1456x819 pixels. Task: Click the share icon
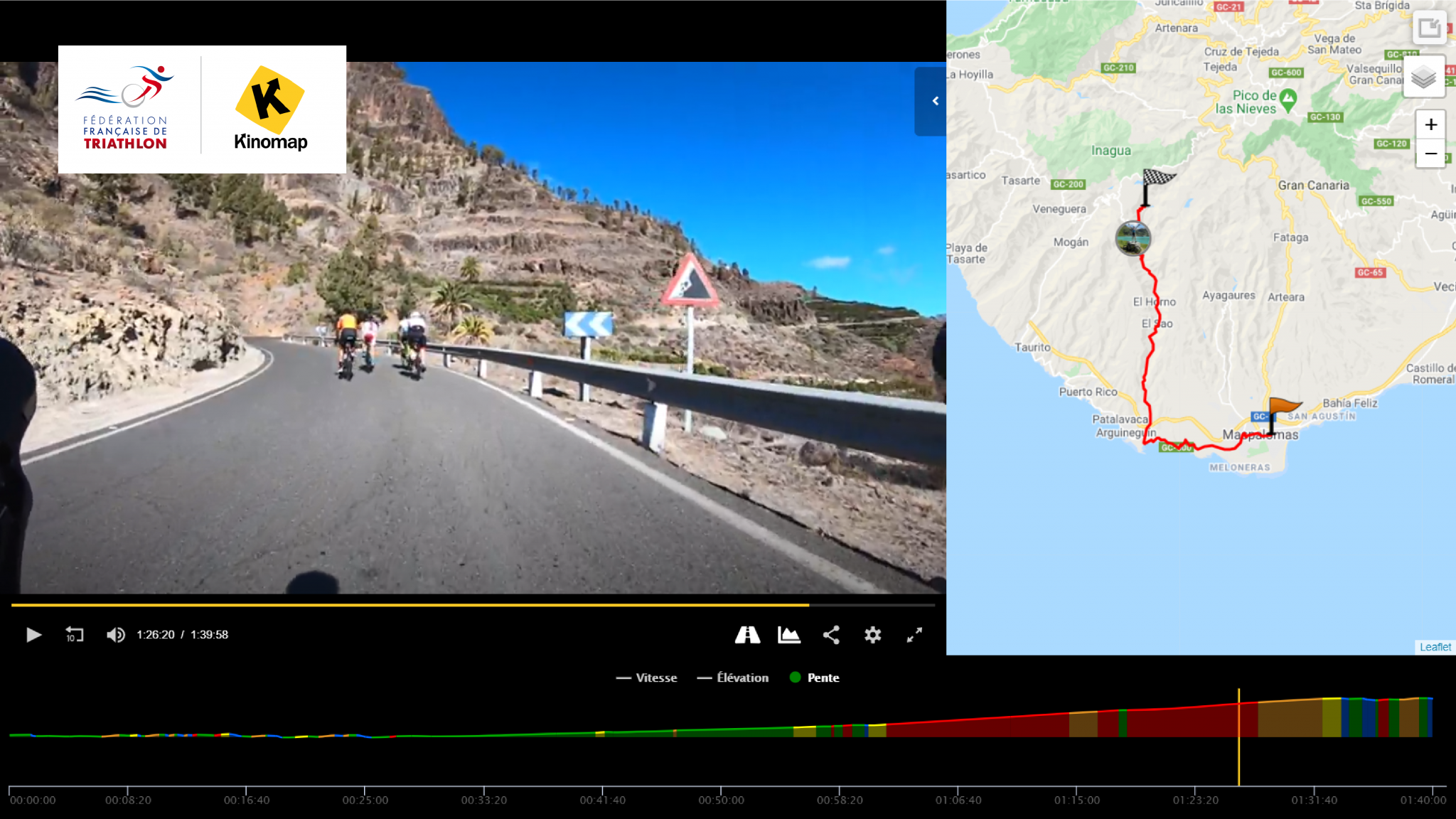(831, 635)
